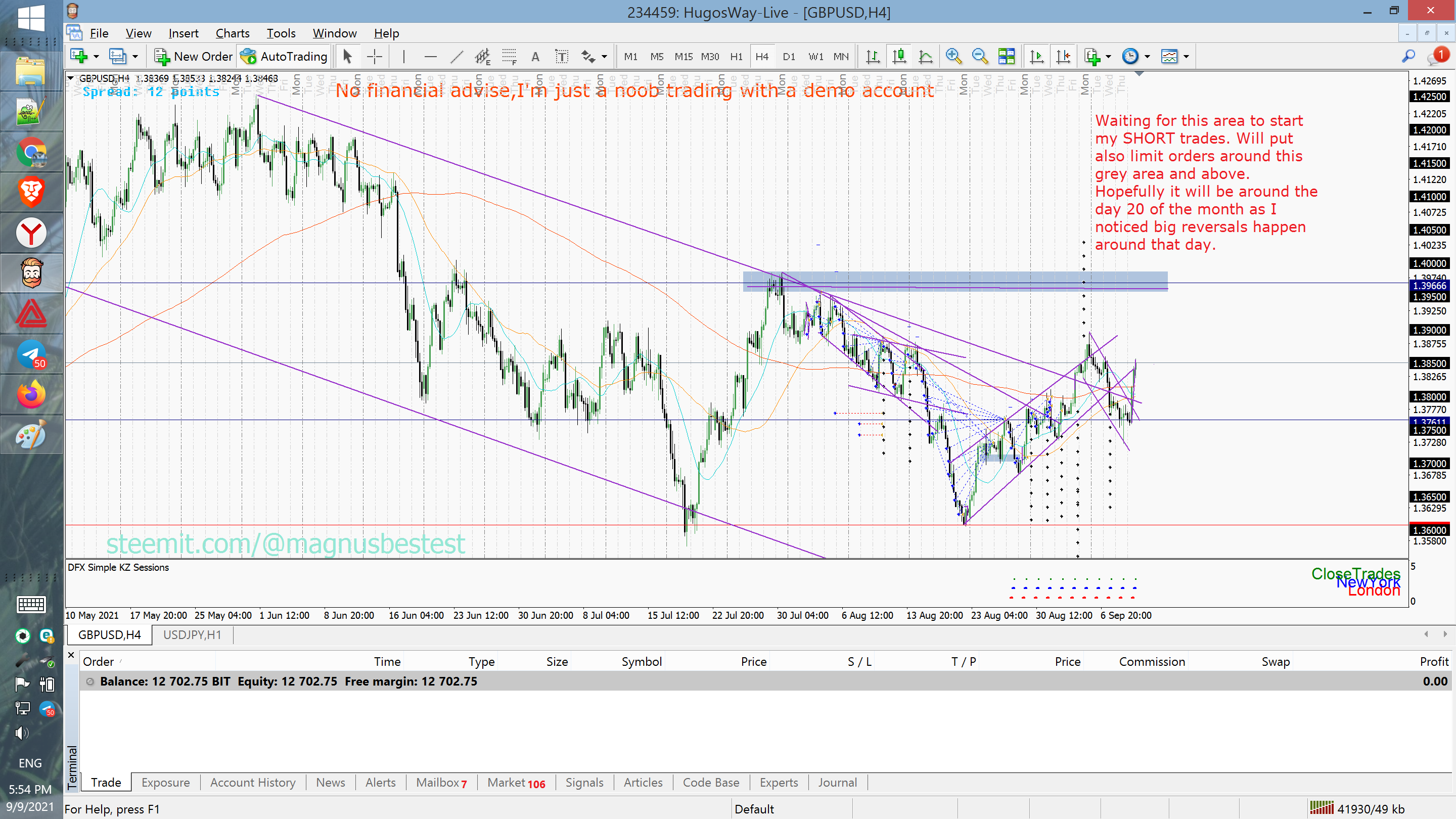Select the draw trendline tool
1456x819 pixels.
[457, 57]
